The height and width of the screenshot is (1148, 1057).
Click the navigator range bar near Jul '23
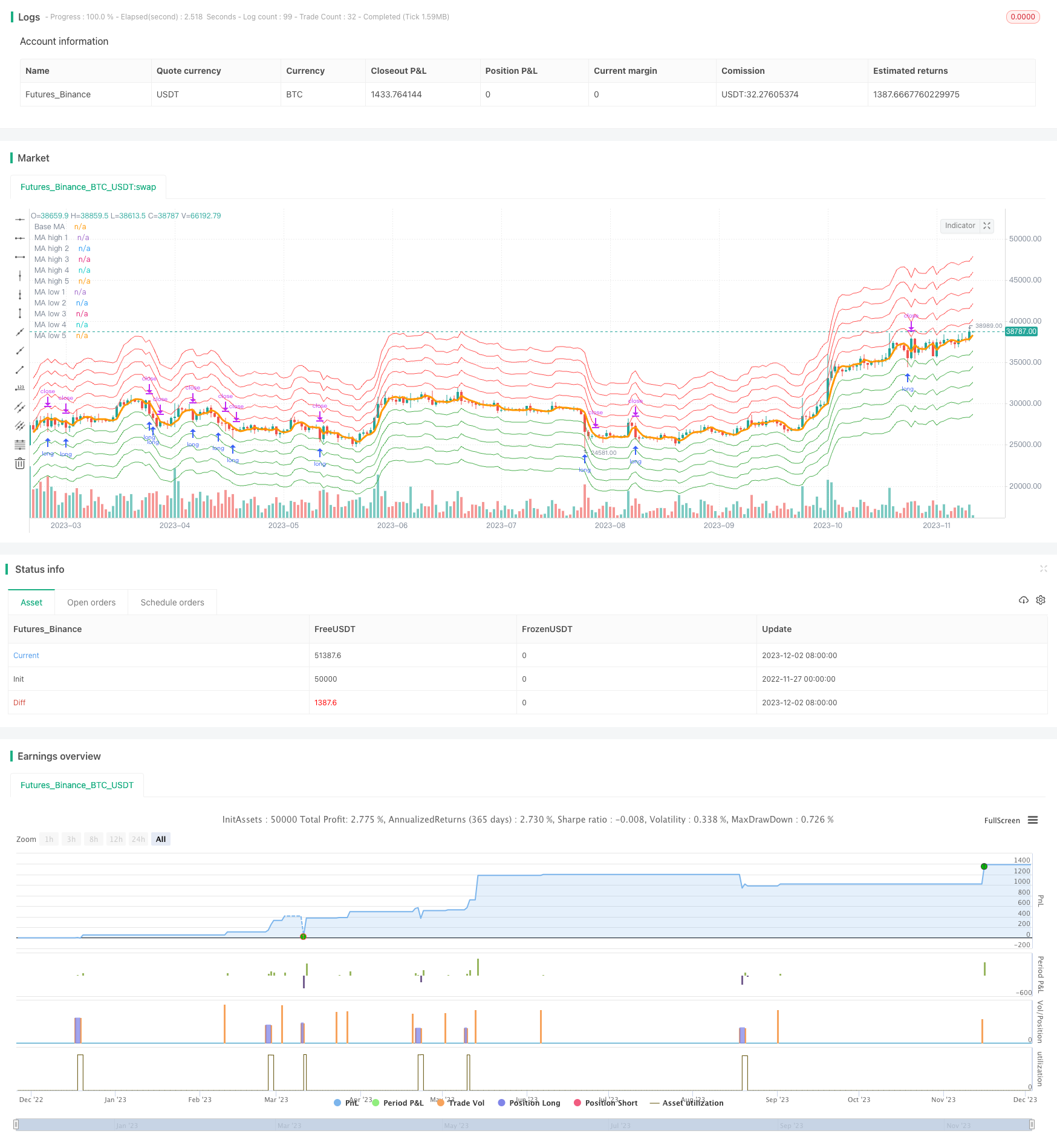(620, 1125)
